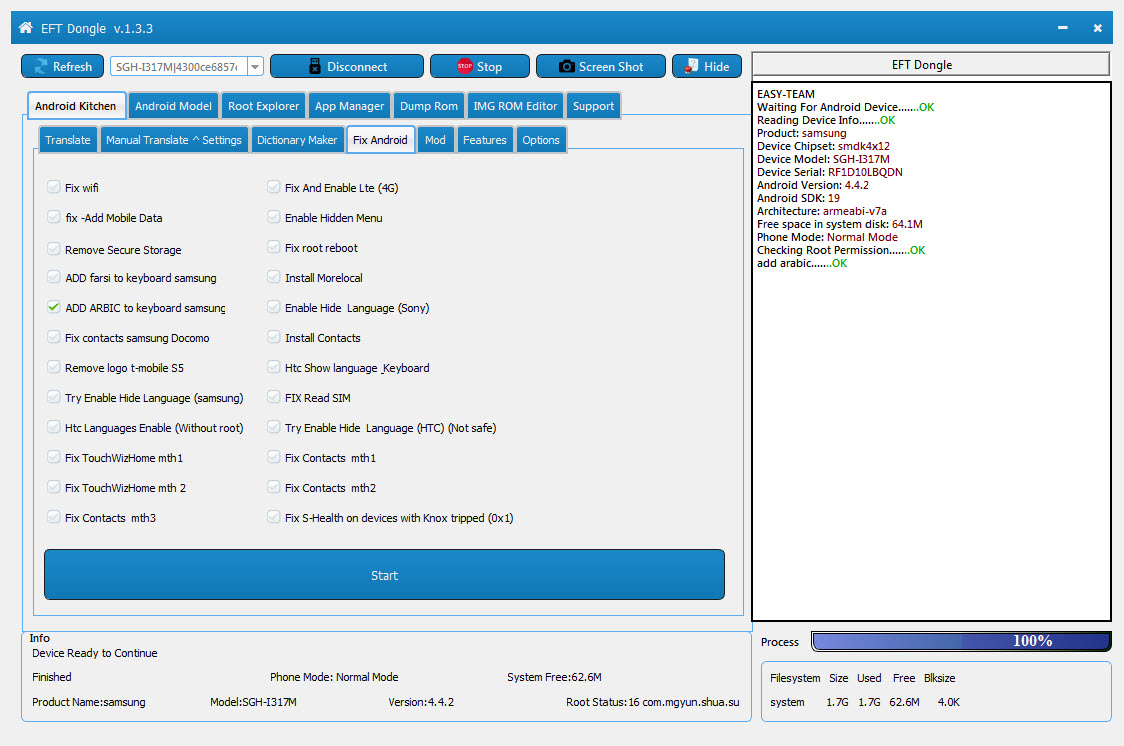Image resolution: width=1124 pixels, height=746 pixels.
Task: Switch to the Mod sub-tab
Action: point(435,140)
